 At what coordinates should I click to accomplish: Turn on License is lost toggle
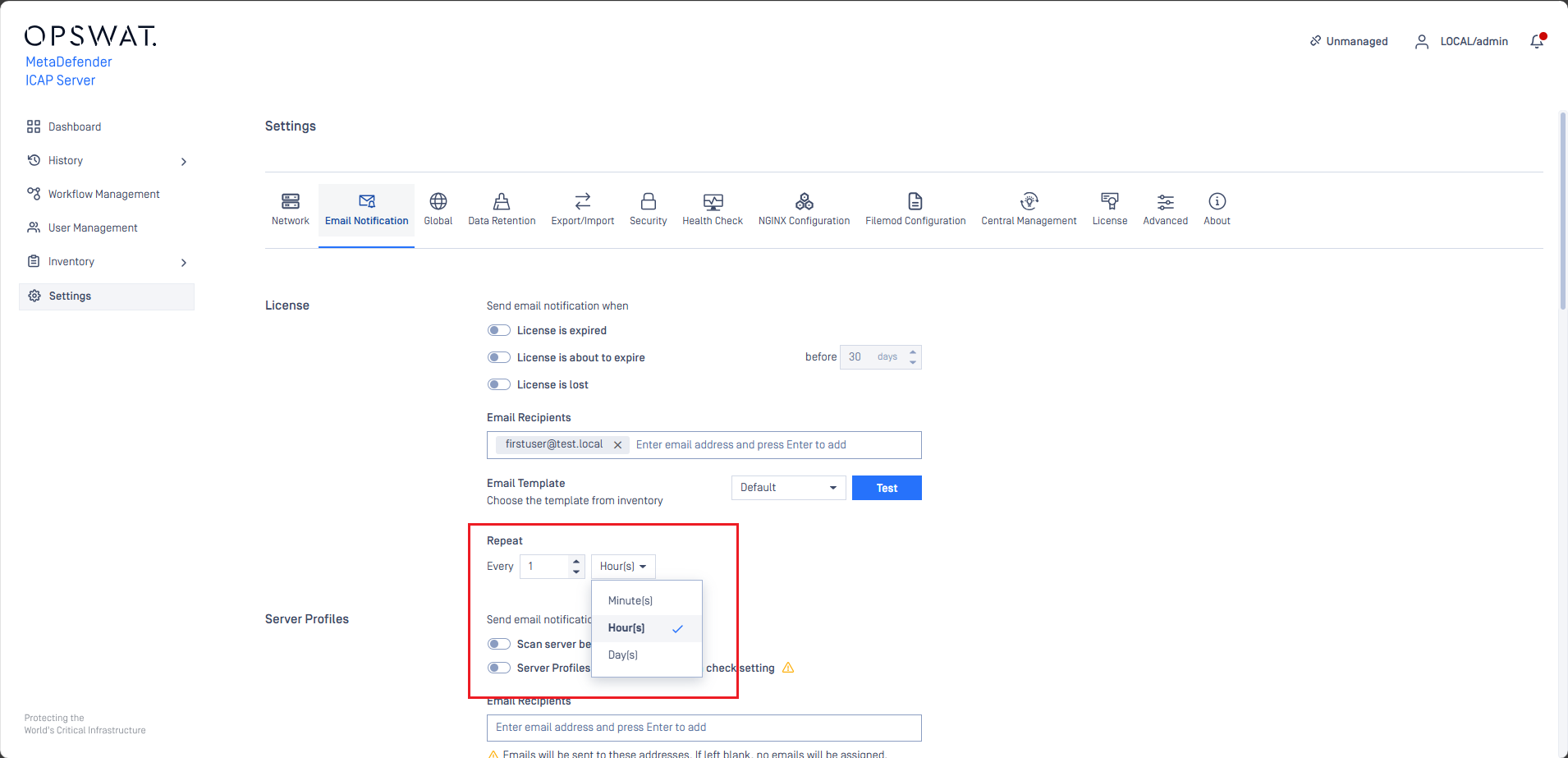click(499, 384)
